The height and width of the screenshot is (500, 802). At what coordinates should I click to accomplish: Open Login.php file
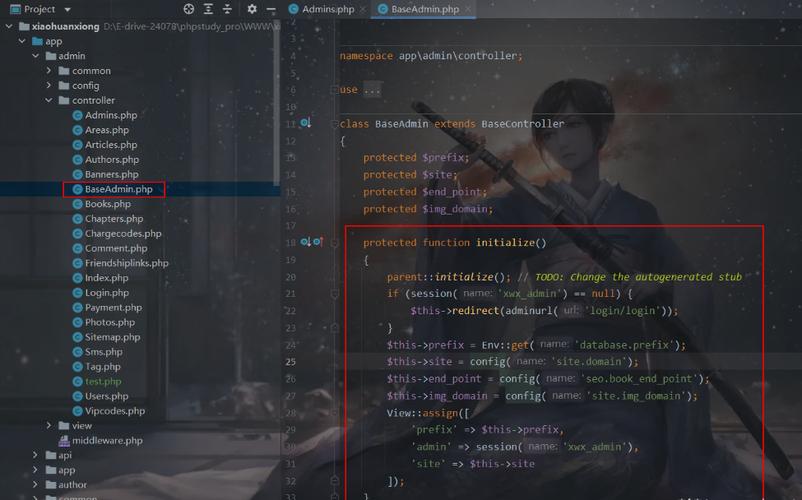(x=106, y=293)
